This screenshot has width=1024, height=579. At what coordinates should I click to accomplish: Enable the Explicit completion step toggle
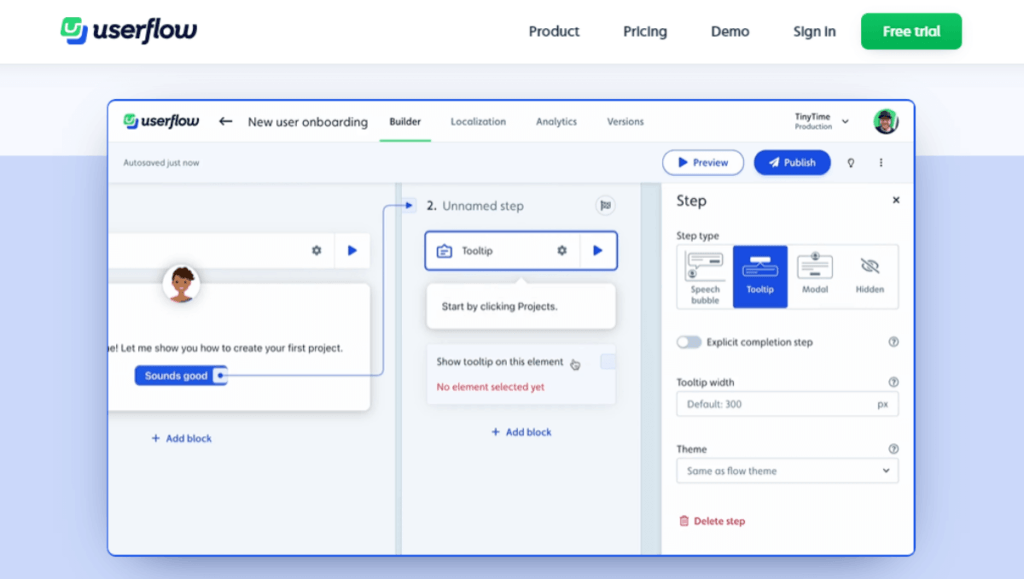(689, 341)
